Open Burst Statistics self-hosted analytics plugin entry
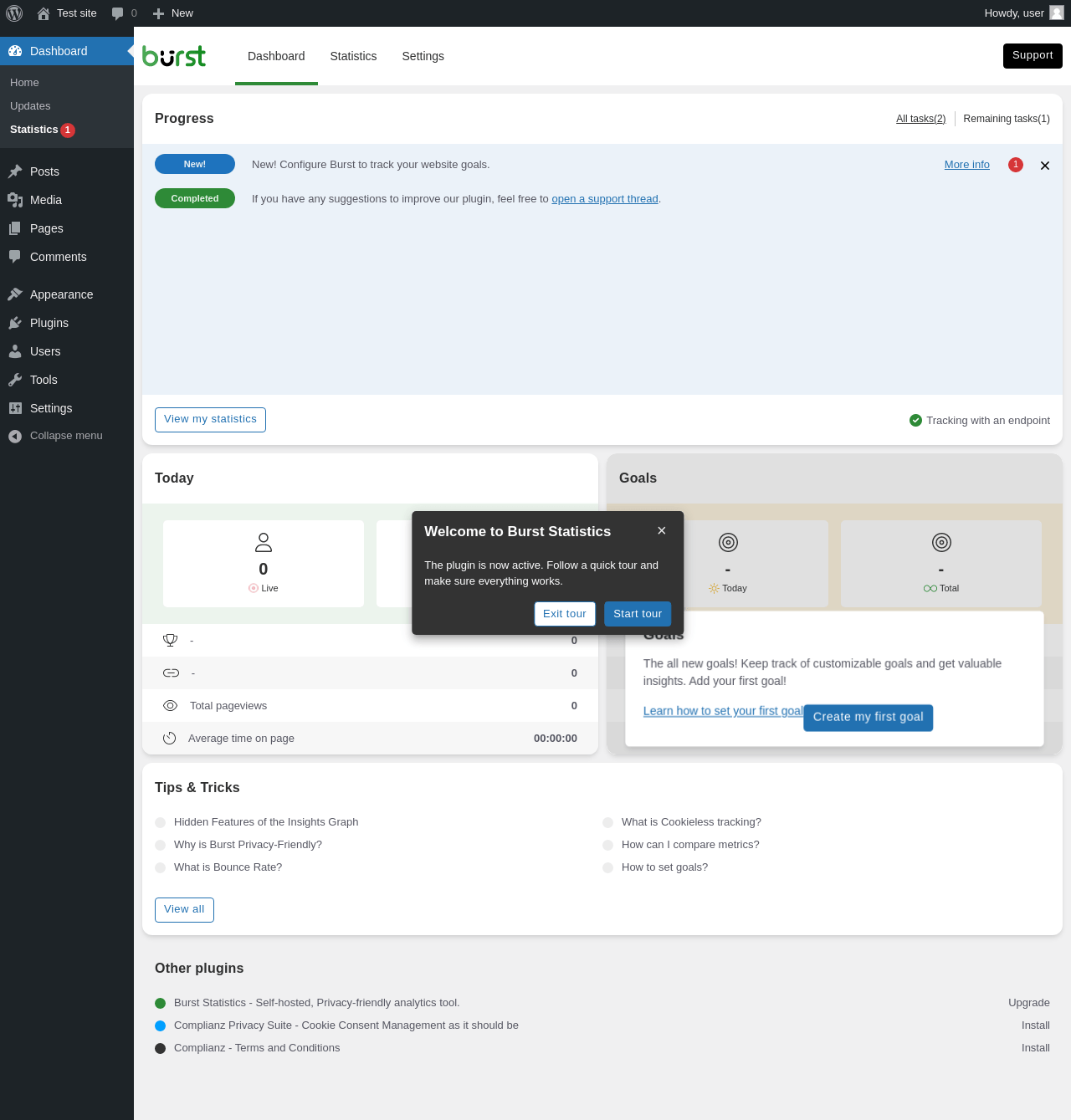Viewport: 1071px width, 1120px height. click(x=317, y=1003)
